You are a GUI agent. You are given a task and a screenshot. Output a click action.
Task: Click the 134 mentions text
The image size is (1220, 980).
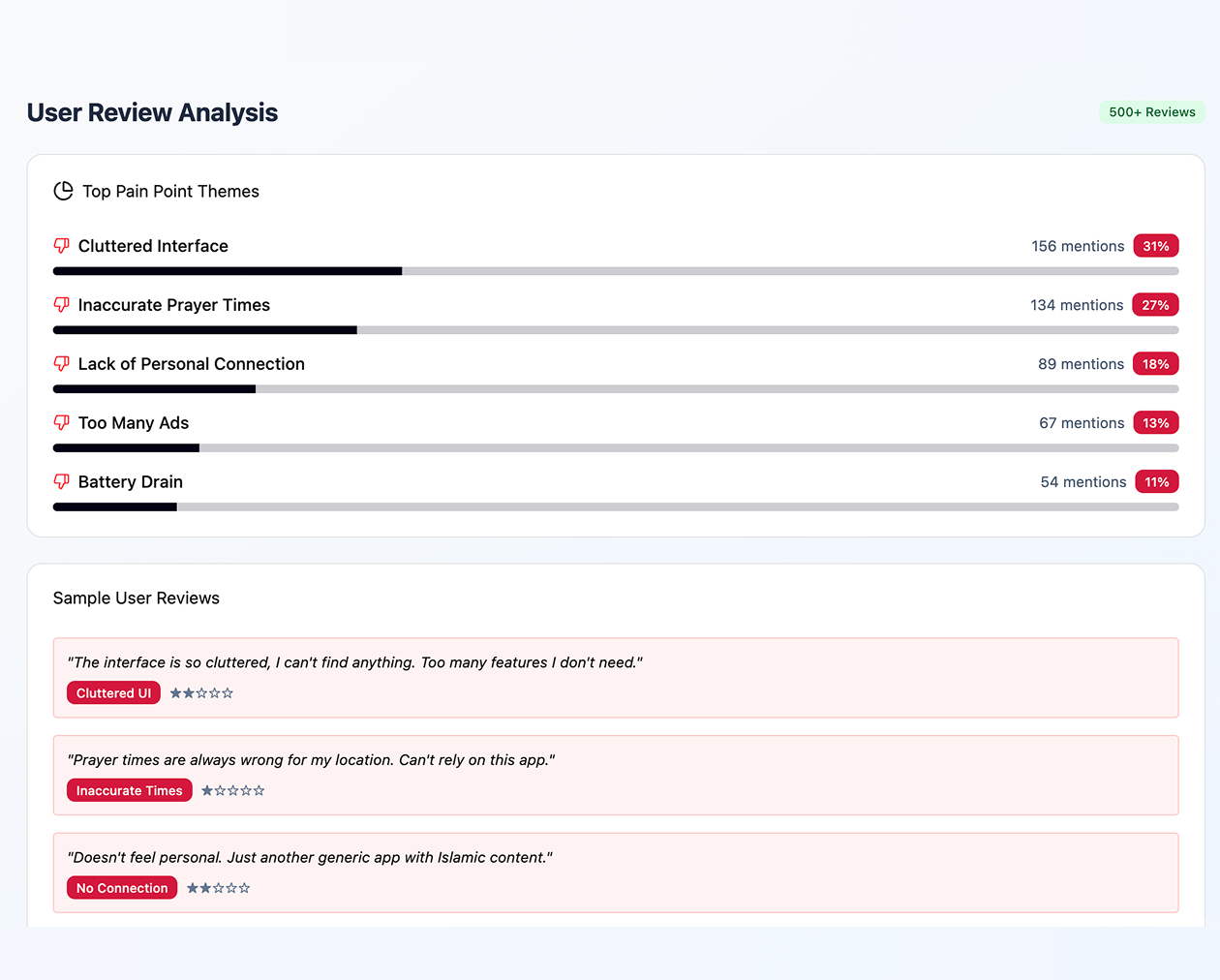(x=1077, y=305)
